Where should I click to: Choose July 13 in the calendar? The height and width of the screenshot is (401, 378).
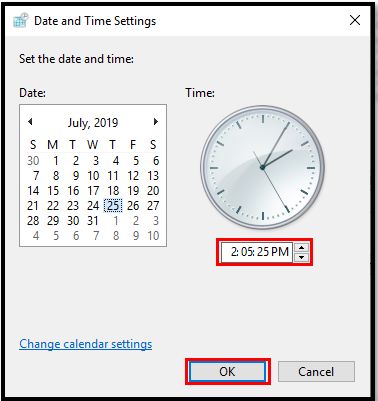(x=153, y=176)
